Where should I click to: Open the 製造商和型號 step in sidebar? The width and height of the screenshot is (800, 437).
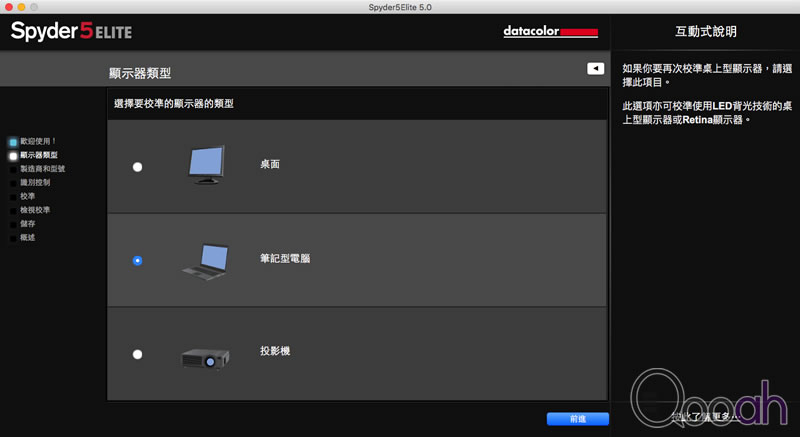(x=42, y=169)
